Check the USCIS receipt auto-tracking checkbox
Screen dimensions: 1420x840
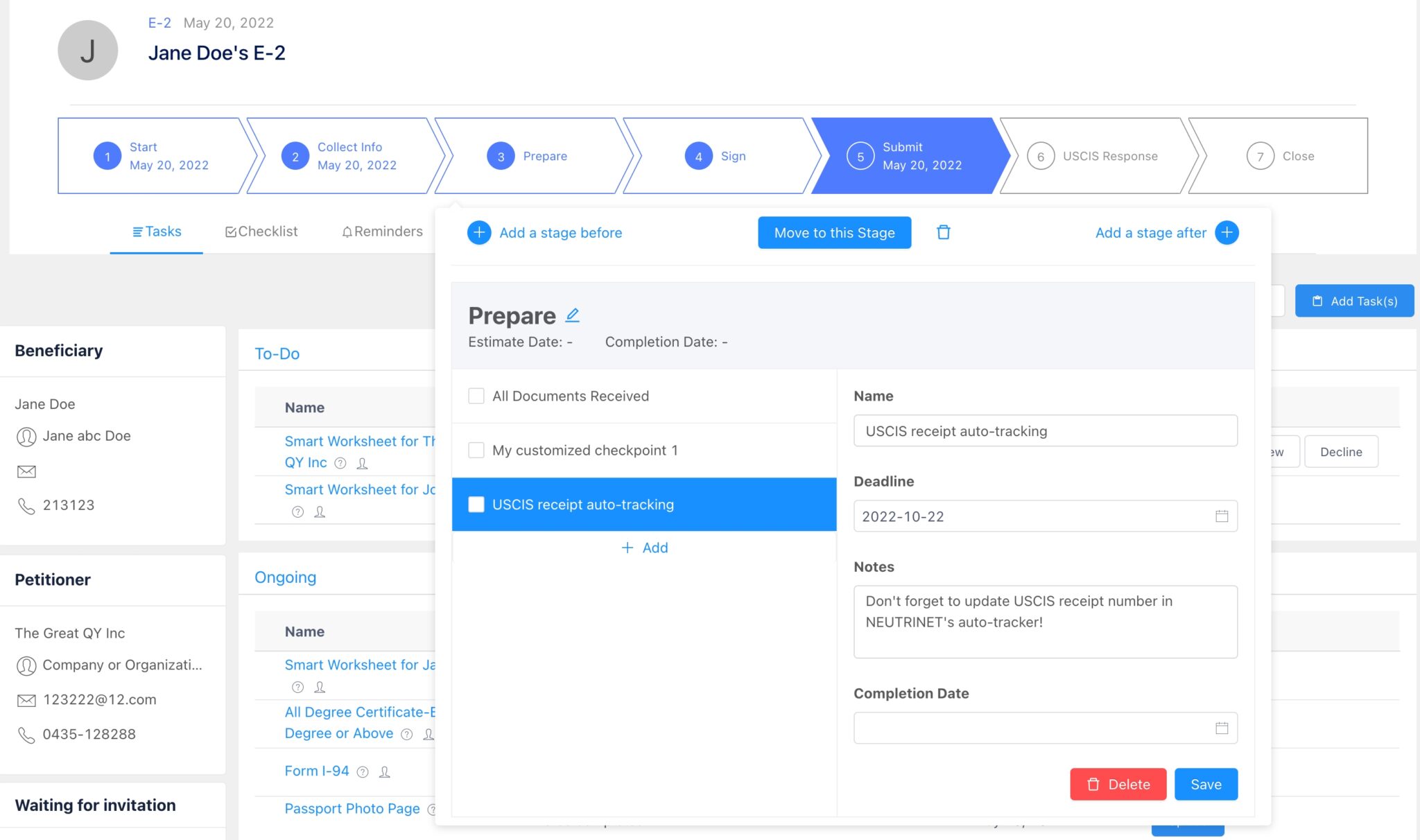click(x=476, y=505)
